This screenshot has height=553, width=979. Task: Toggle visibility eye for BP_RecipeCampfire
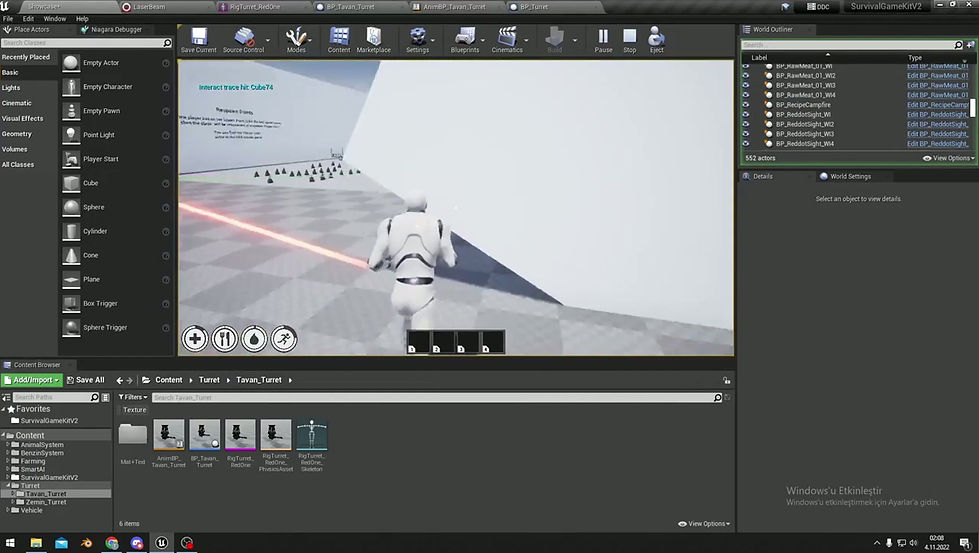(x=746, y=105)
